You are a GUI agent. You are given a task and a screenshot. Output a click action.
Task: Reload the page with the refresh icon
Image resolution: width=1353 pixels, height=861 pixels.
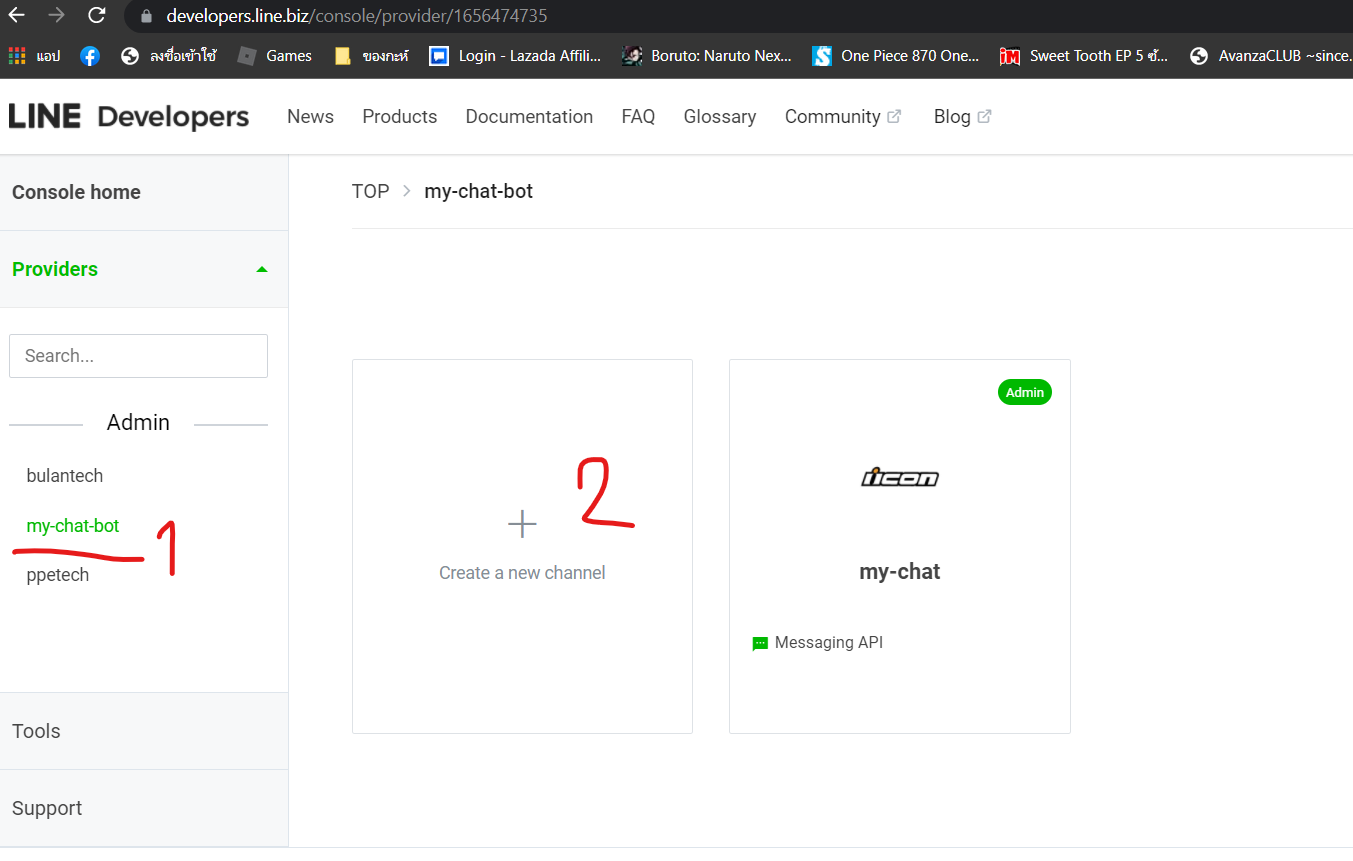point(96,16)
